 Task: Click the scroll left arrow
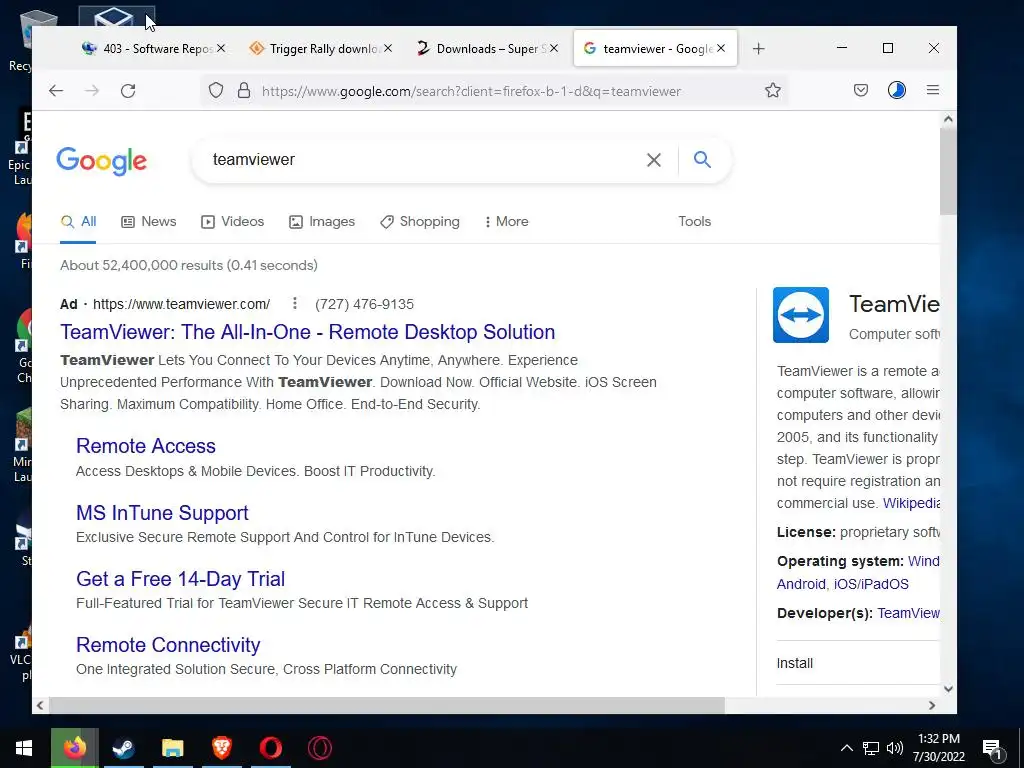pos(40,705)
